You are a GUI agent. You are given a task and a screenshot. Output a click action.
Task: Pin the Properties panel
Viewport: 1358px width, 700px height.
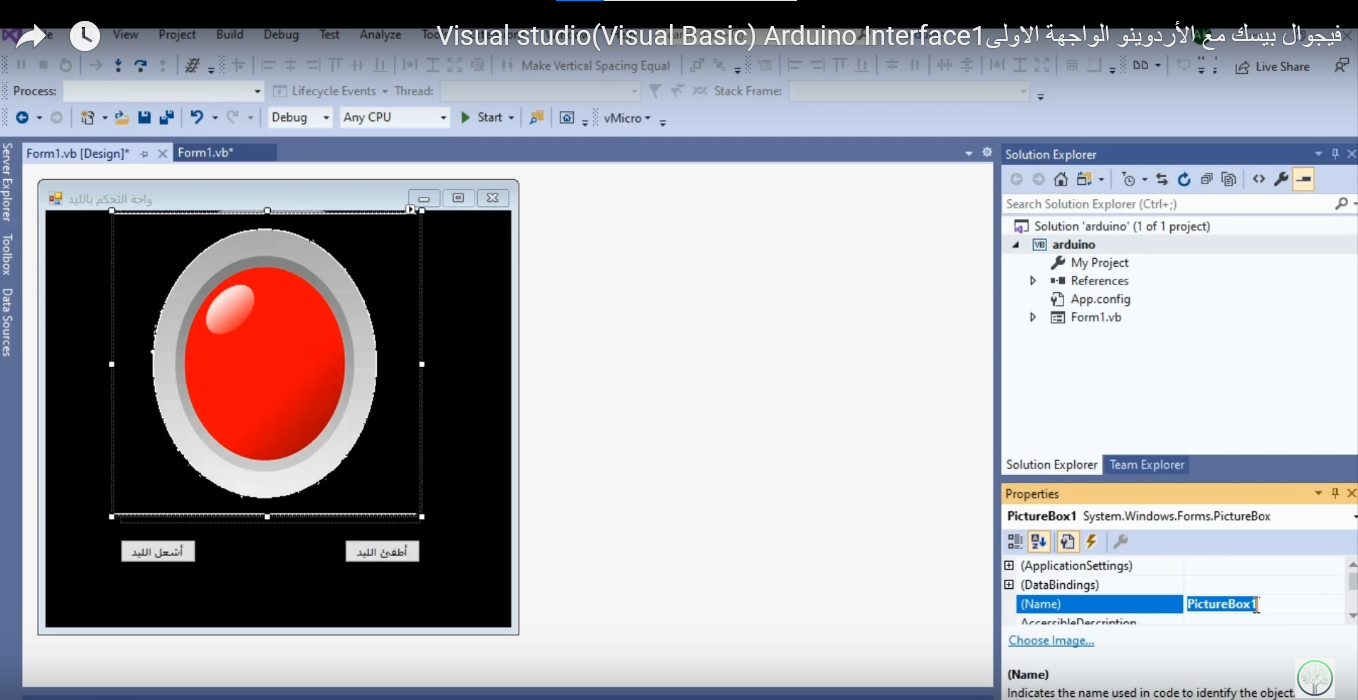tap(1334, 493)
